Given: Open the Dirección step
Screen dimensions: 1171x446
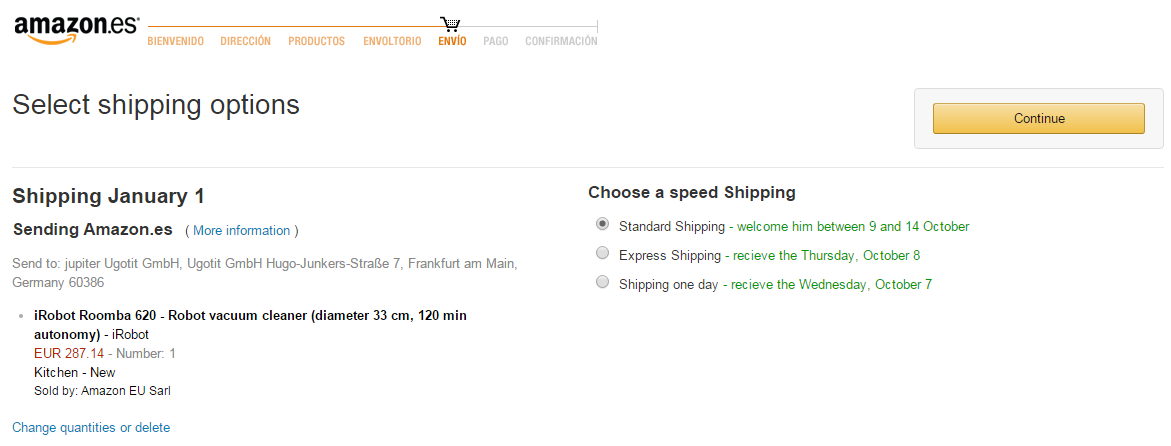Looking at the screenshot, I should coord(246,42).
